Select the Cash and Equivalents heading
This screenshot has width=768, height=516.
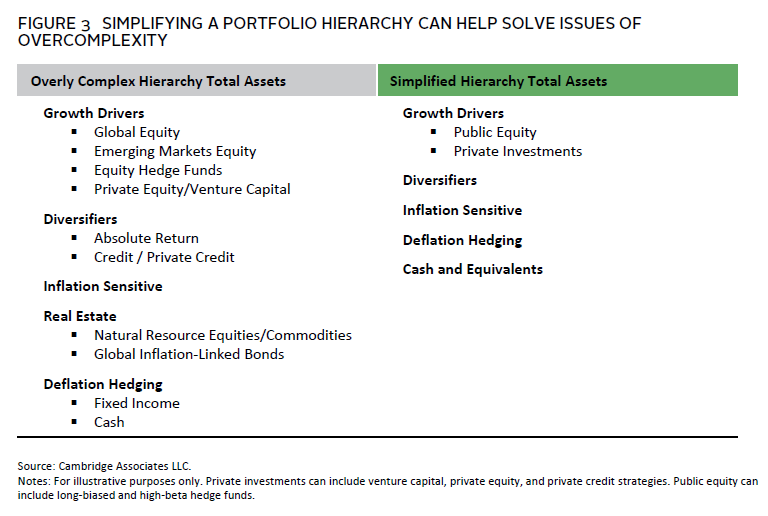coord(472,269)
